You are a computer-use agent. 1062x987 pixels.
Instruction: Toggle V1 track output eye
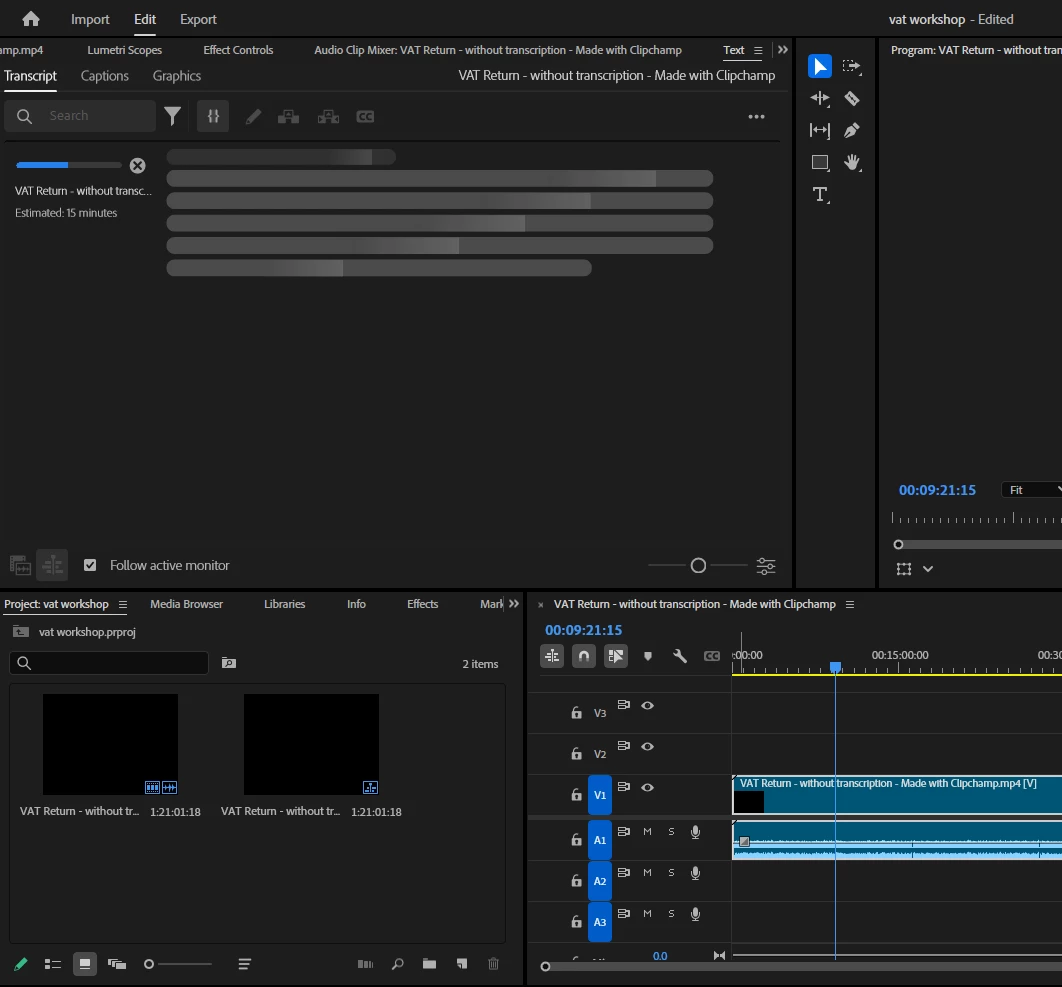point(647,787)
